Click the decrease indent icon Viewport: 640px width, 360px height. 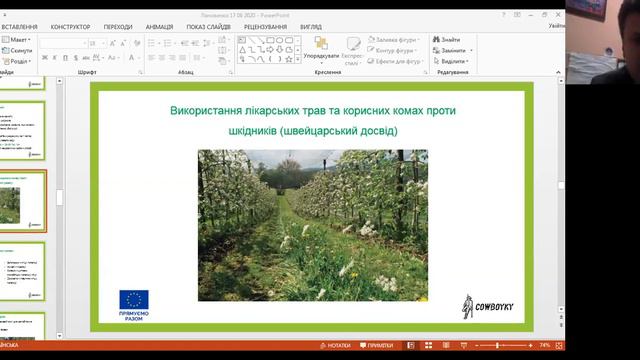pyautogui.click(x=184, y=43)
